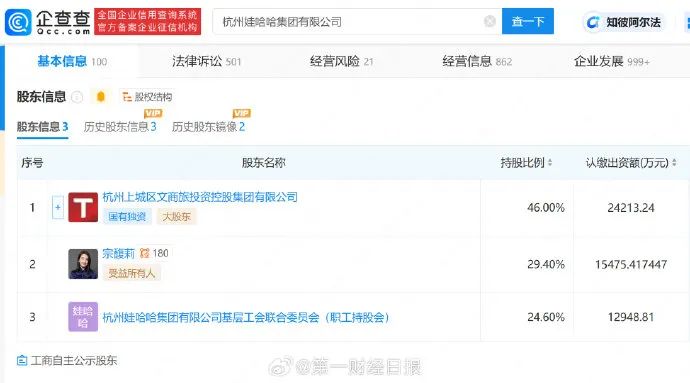
Task: Click the red T company logo
Action: click(83, 207)
